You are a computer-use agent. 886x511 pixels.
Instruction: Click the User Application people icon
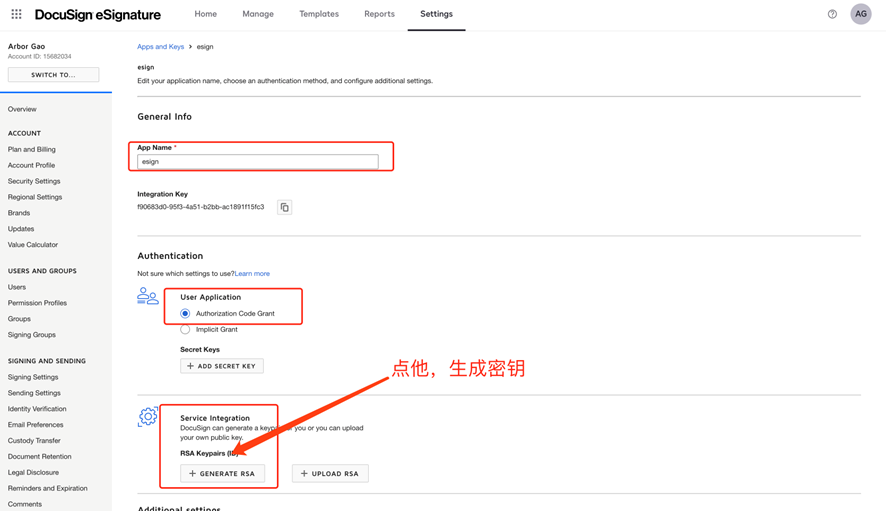[x=147, y=296]
